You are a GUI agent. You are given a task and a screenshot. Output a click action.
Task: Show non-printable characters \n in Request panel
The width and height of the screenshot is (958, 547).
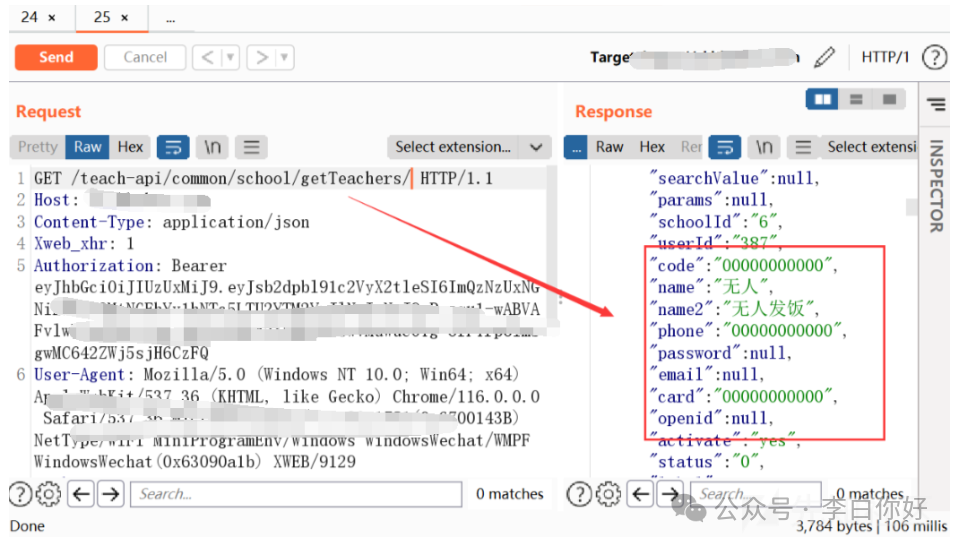coord(213,147)
